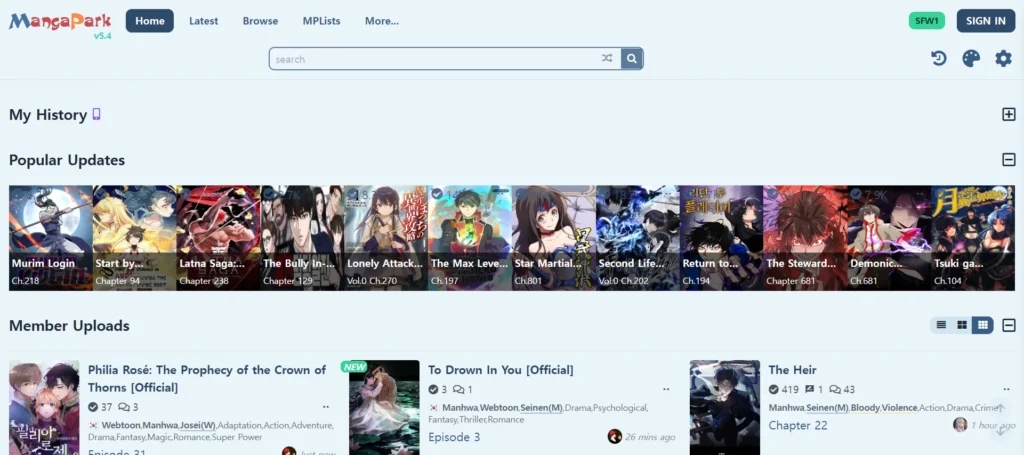Focus the search input field

tap(434, 59)
